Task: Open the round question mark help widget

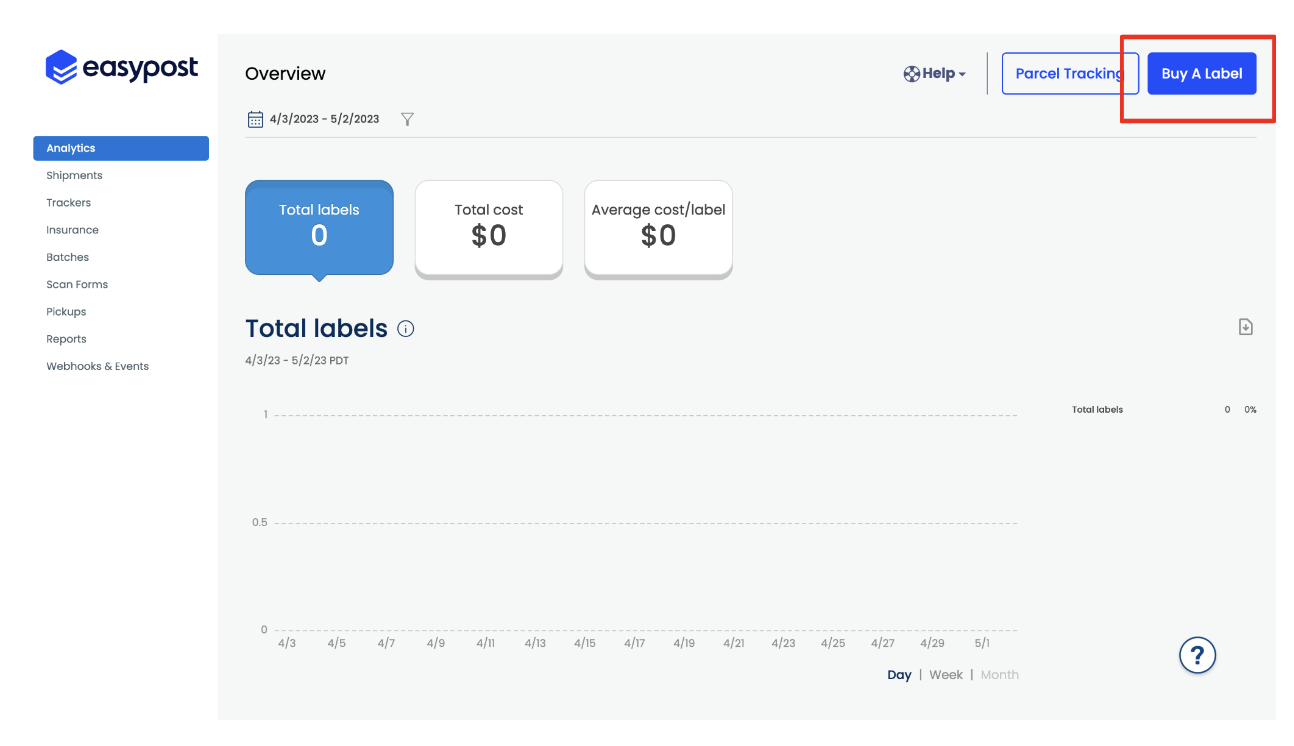Action: [x=1197, y=655]
